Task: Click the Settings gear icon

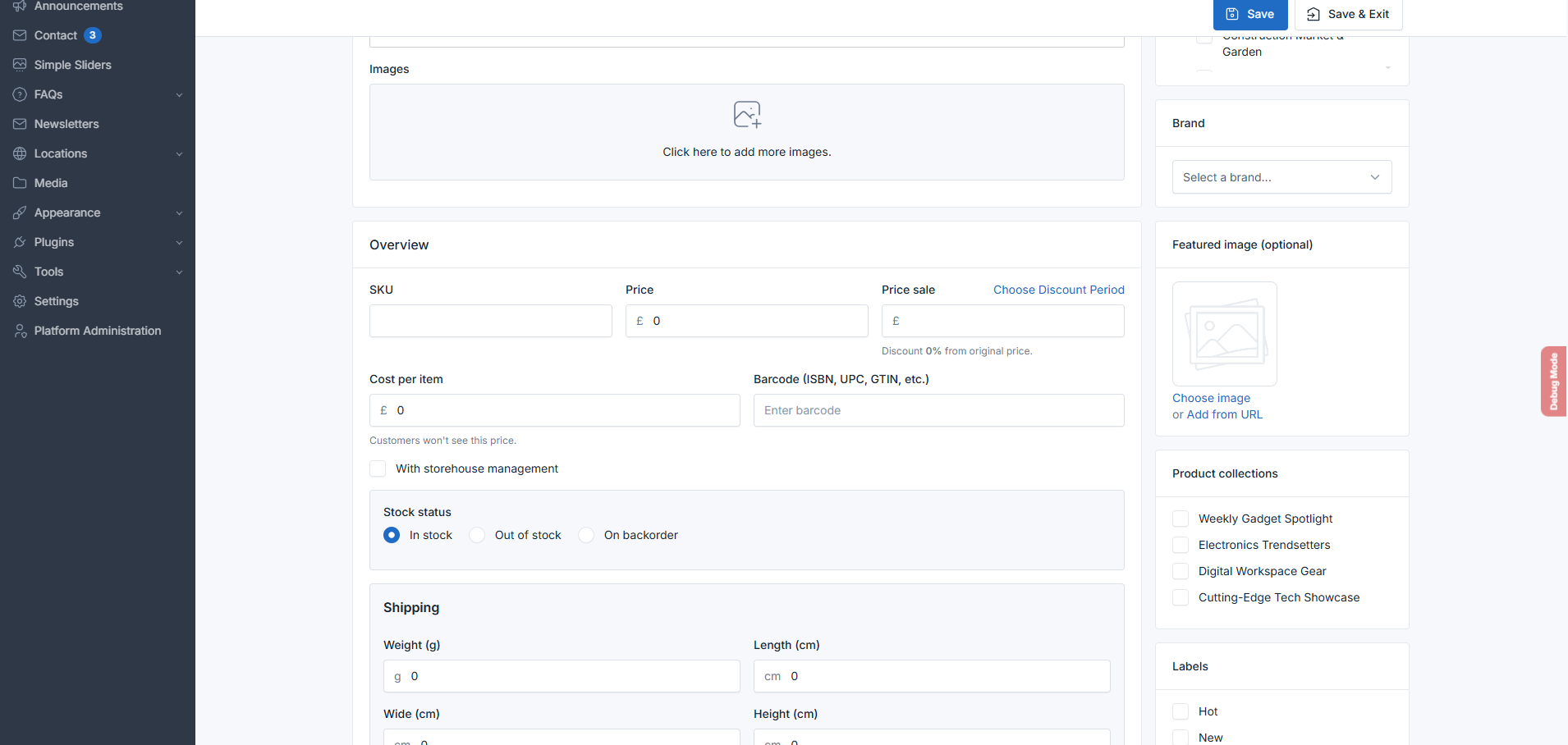Action: 20,301
